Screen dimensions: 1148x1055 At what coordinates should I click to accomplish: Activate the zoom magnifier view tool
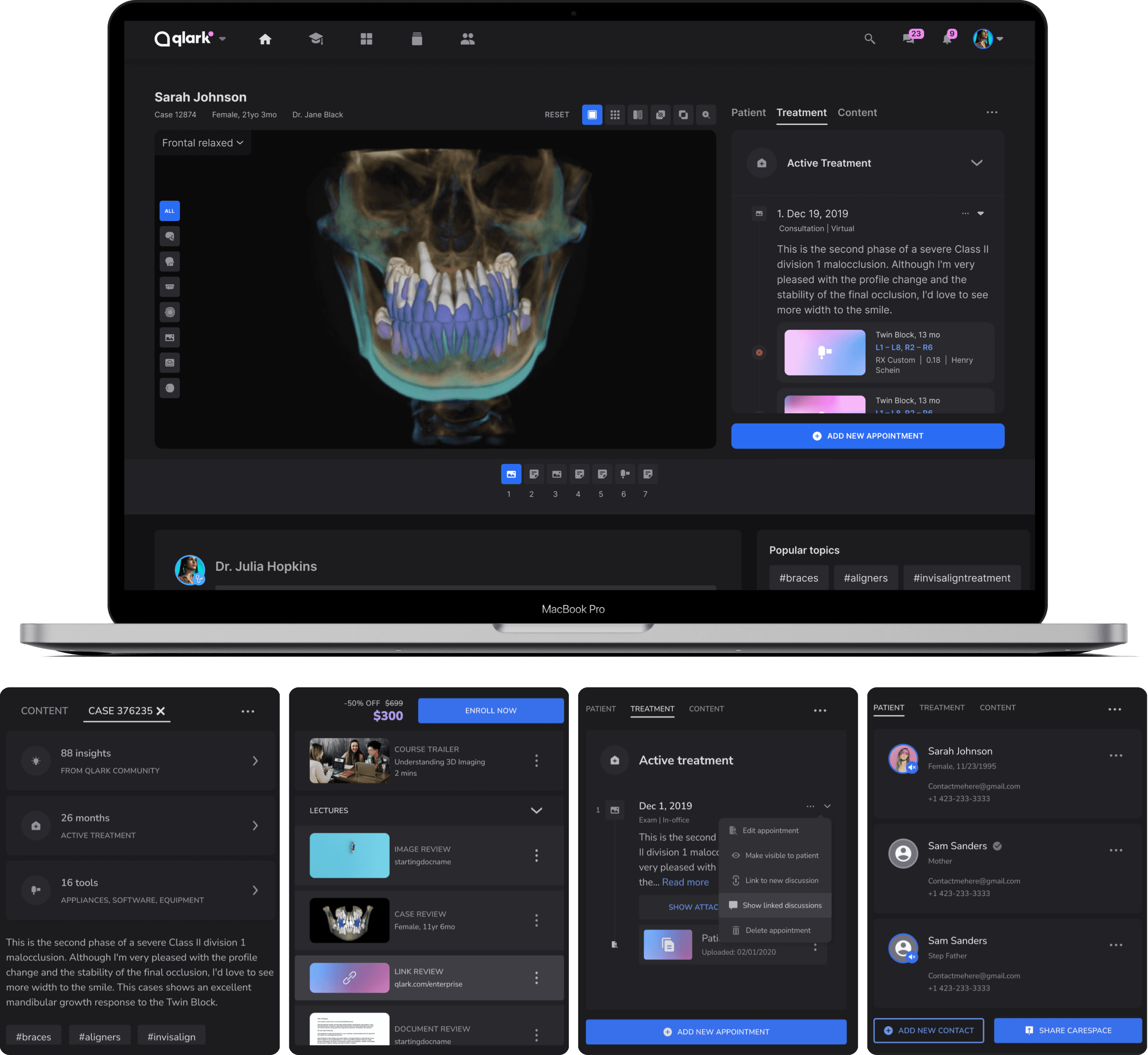pyautogui.click(x=706, y=115)
